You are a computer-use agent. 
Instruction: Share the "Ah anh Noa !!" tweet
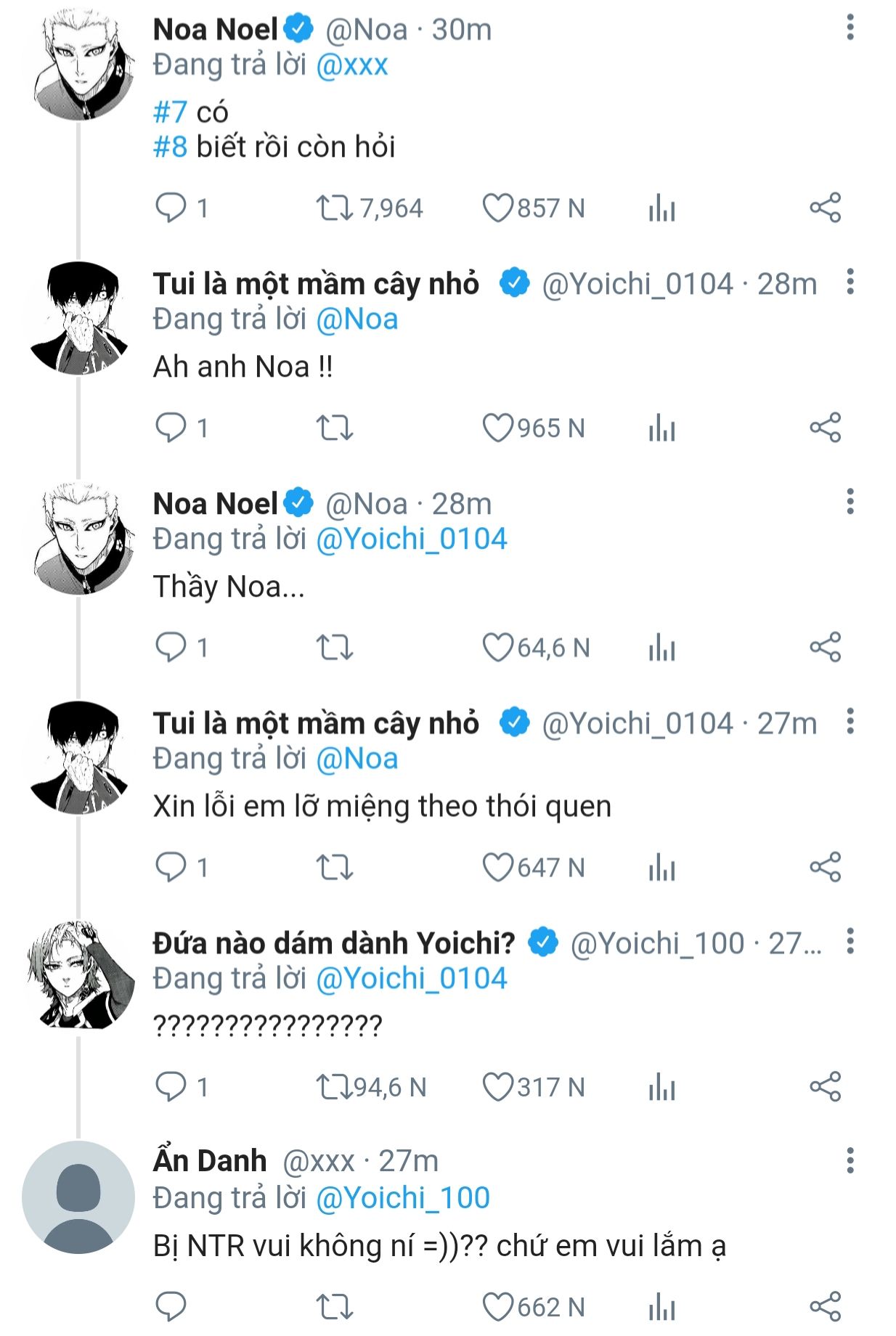pos(825,428)
